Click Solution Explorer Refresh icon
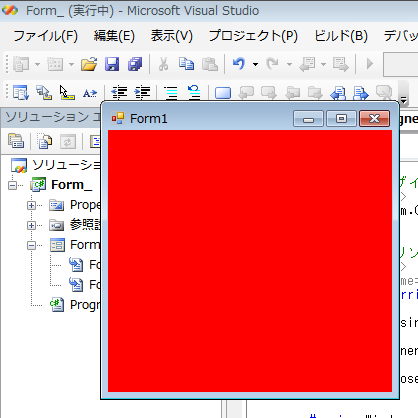 pyautogui.click(x=68, y=142)
